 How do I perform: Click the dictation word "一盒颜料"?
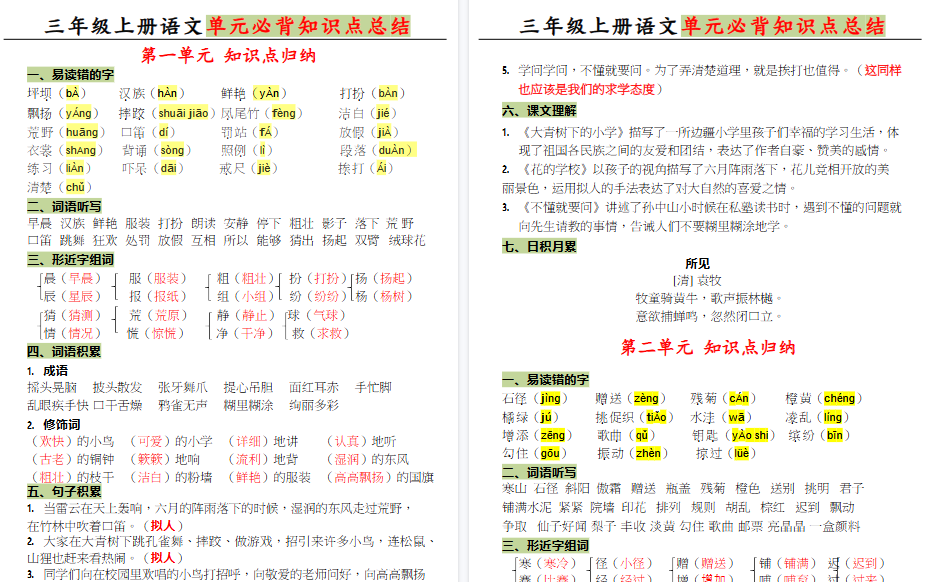834,526
